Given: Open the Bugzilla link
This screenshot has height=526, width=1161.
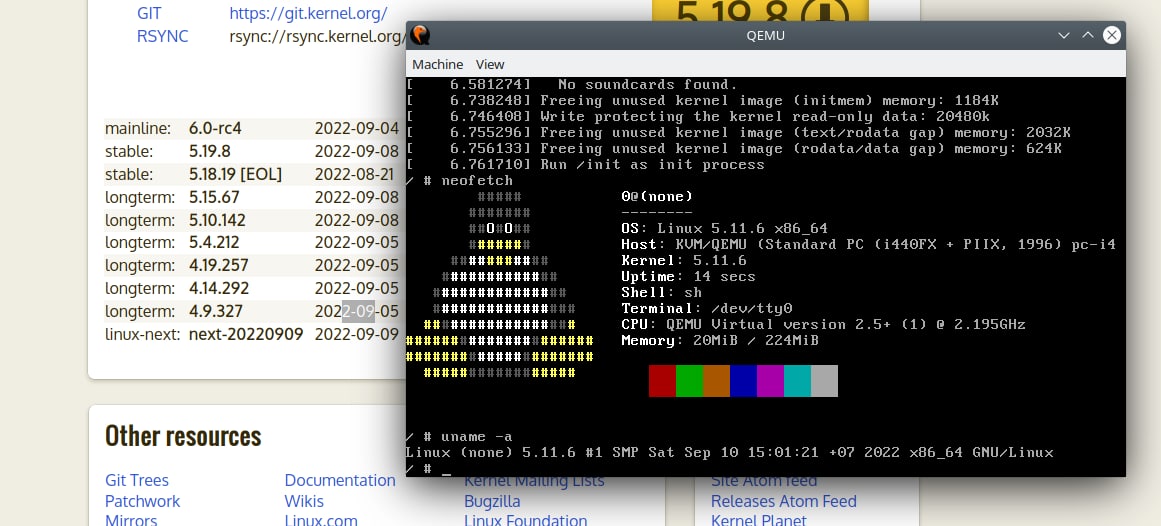Looking at the screenshot, I should (x=492, y=501).
